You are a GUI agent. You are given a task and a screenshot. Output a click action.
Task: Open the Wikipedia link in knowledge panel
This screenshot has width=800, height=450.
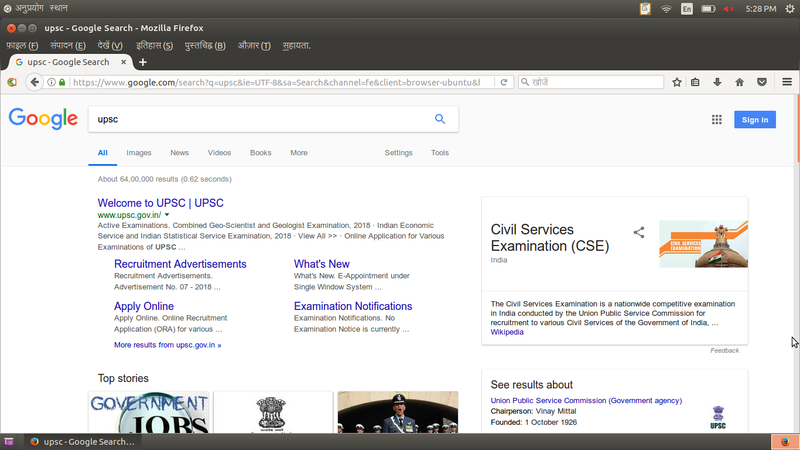507,332
